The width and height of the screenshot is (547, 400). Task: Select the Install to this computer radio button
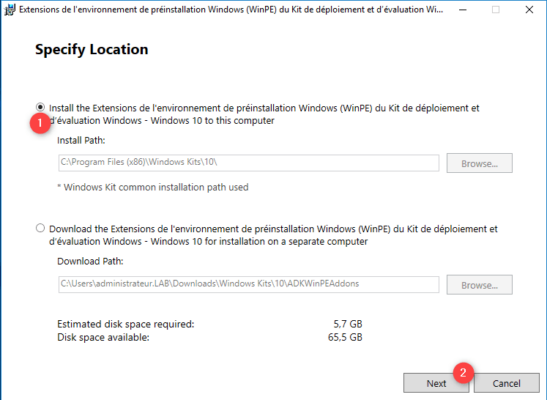pyautogui.click(x=40, y=107)
